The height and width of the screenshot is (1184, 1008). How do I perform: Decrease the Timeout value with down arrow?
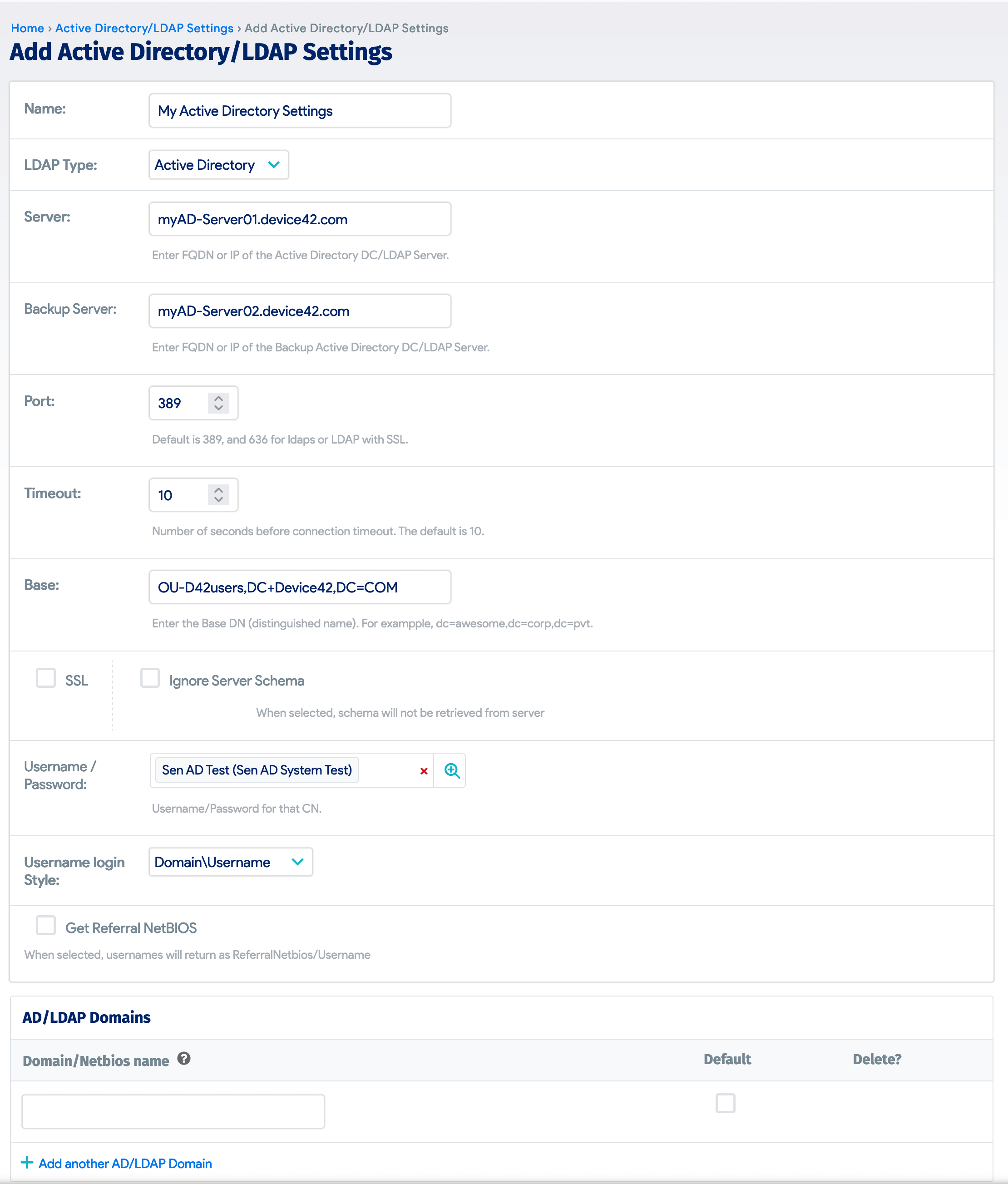(218, 500)
